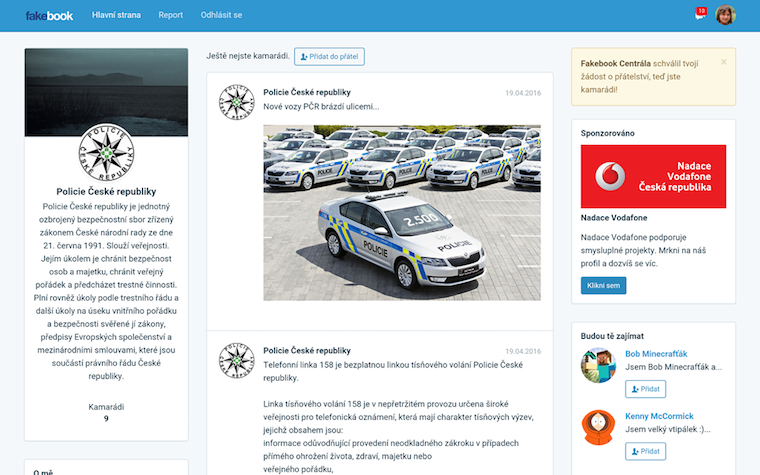Open the Report menu item
This screenshot has height=475, width=760.
click(171, 15)
